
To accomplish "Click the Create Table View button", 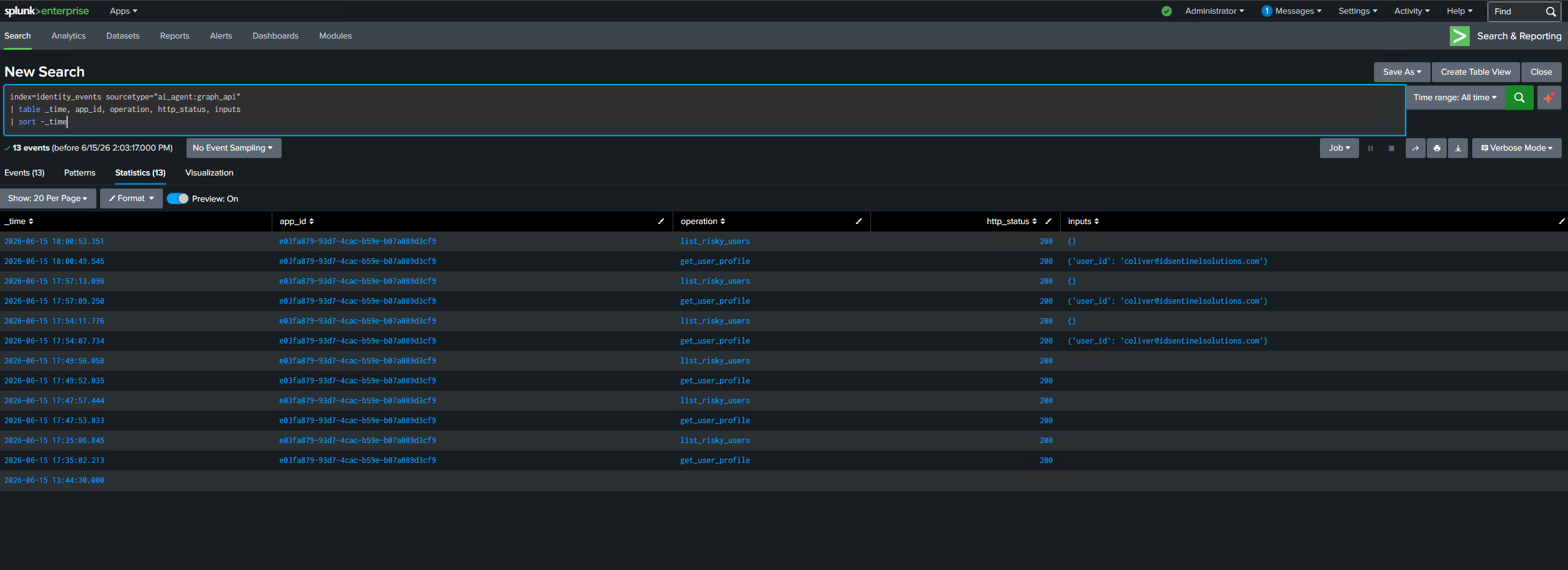I will coord(1476,72).
